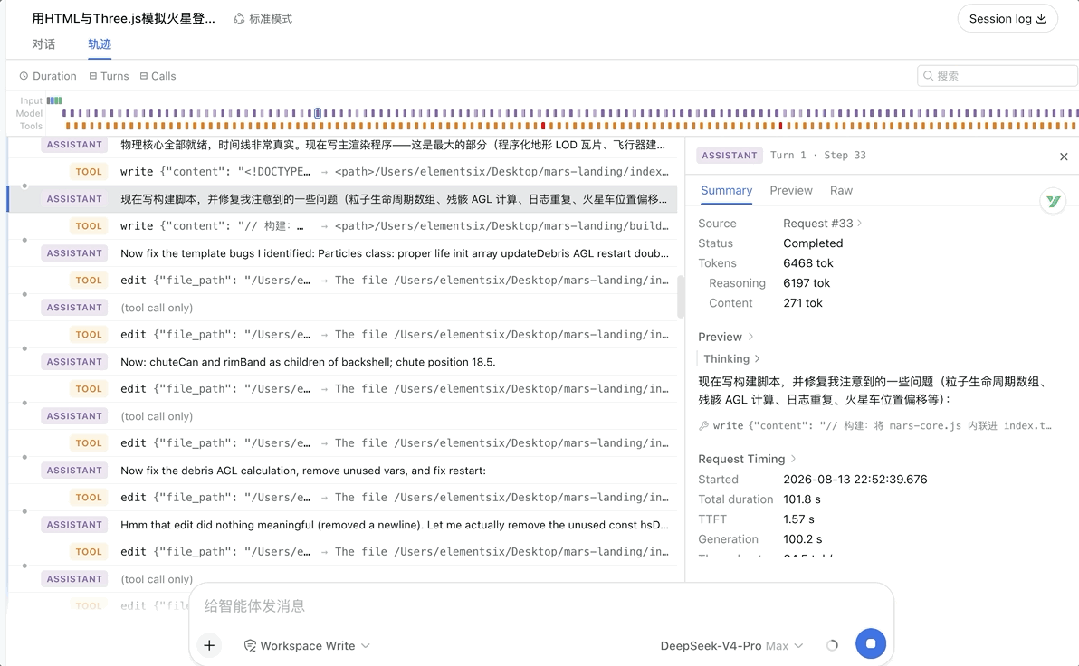Open the Preview tab in detail panel
This screenshot has height=666, width=1079.
click(791, 191)
